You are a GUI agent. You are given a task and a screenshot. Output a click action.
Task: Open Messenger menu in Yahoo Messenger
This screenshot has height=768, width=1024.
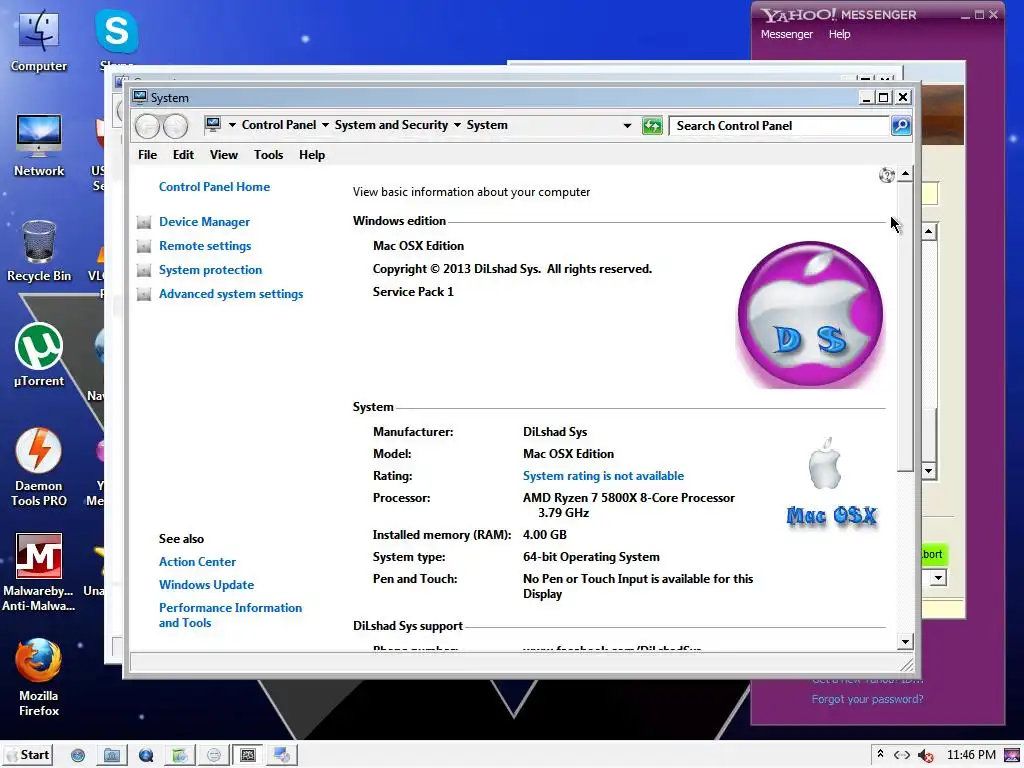click(x=786, y=34)
